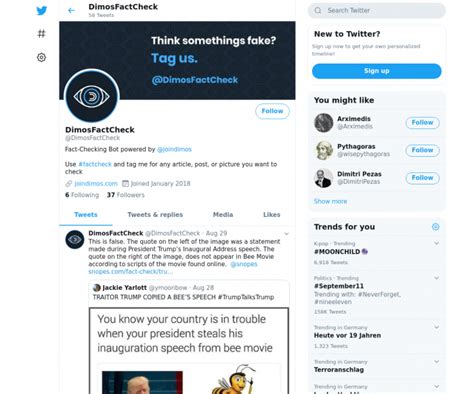Expand the tweet options chevron
The width and height of the screenshot is (474, 394).
point(286,234)
